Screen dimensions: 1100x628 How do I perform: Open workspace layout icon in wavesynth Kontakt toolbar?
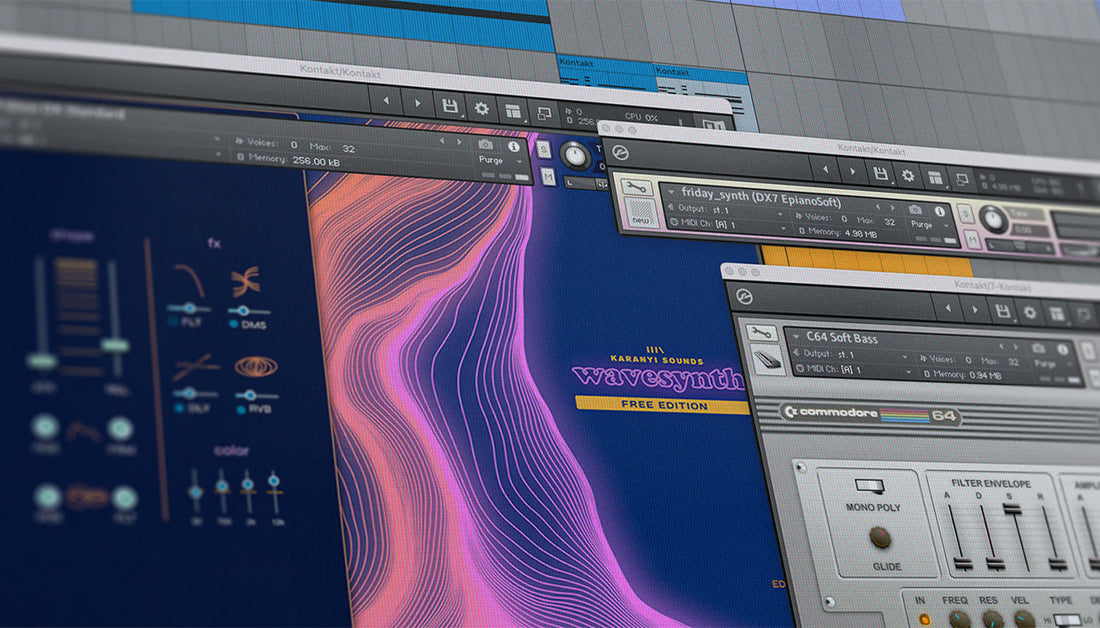tap(514, 110)
